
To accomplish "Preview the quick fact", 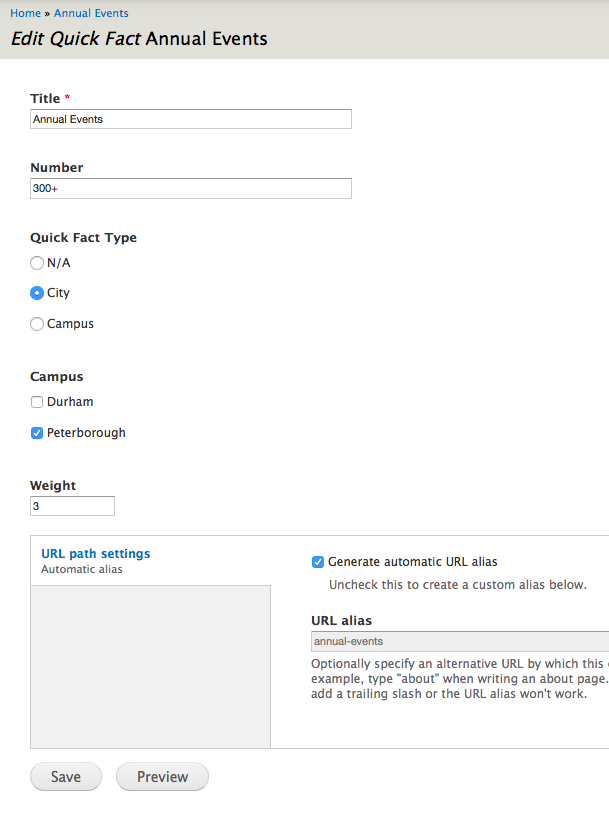I will pos(162,777).
